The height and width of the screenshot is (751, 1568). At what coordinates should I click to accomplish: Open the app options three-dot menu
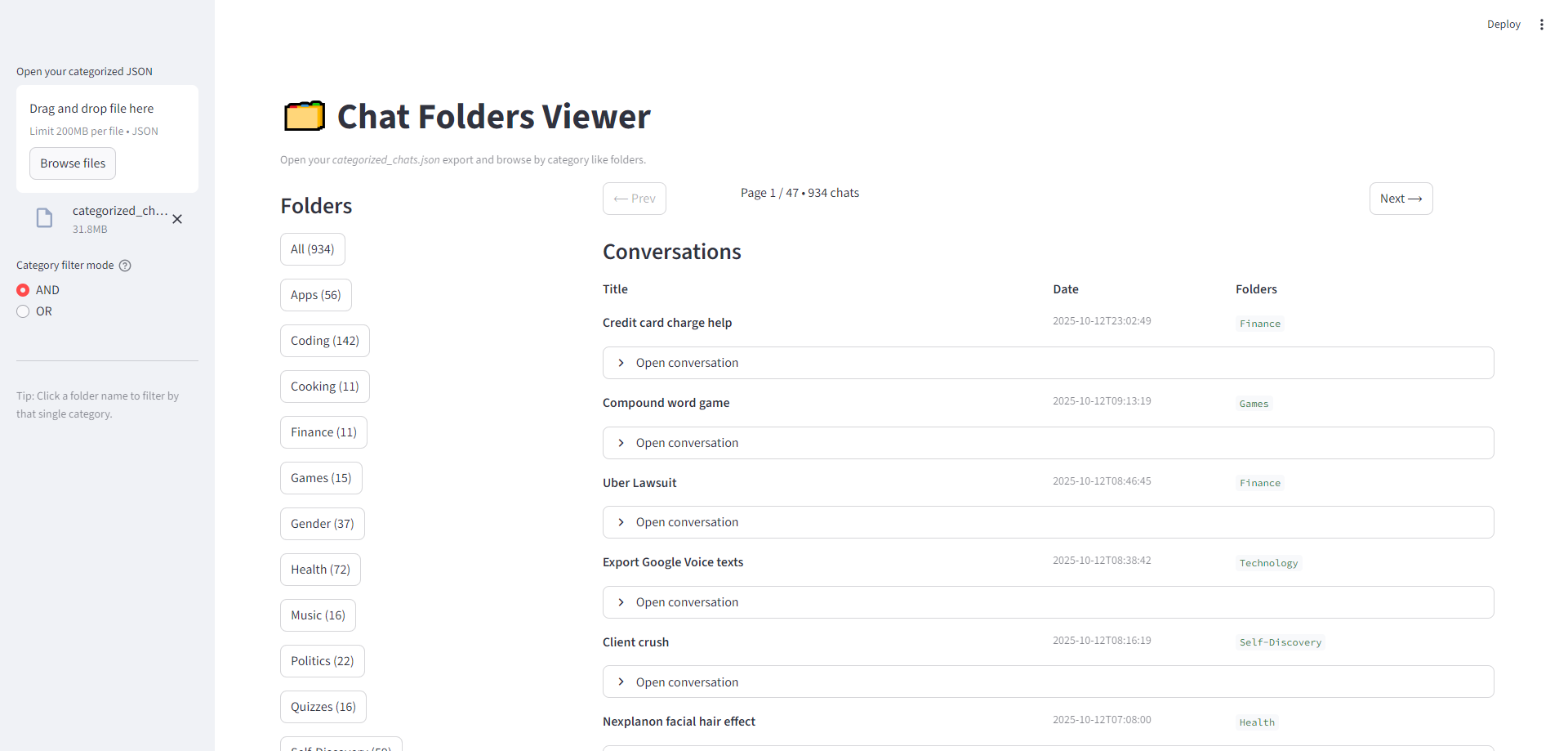coord(1542,24)
